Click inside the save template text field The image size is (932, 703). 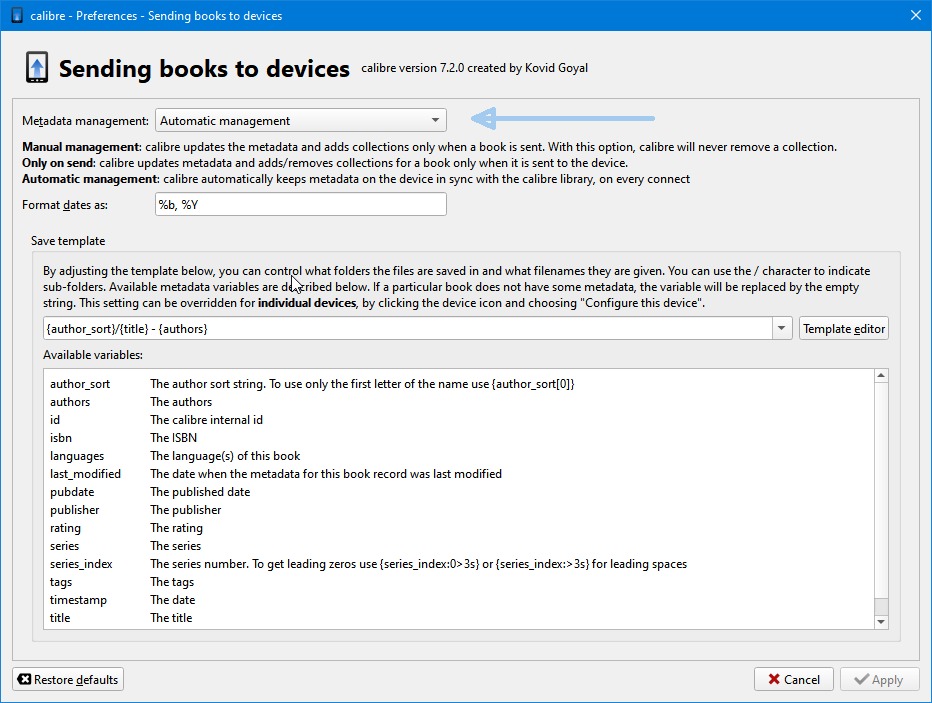[408, 329]
